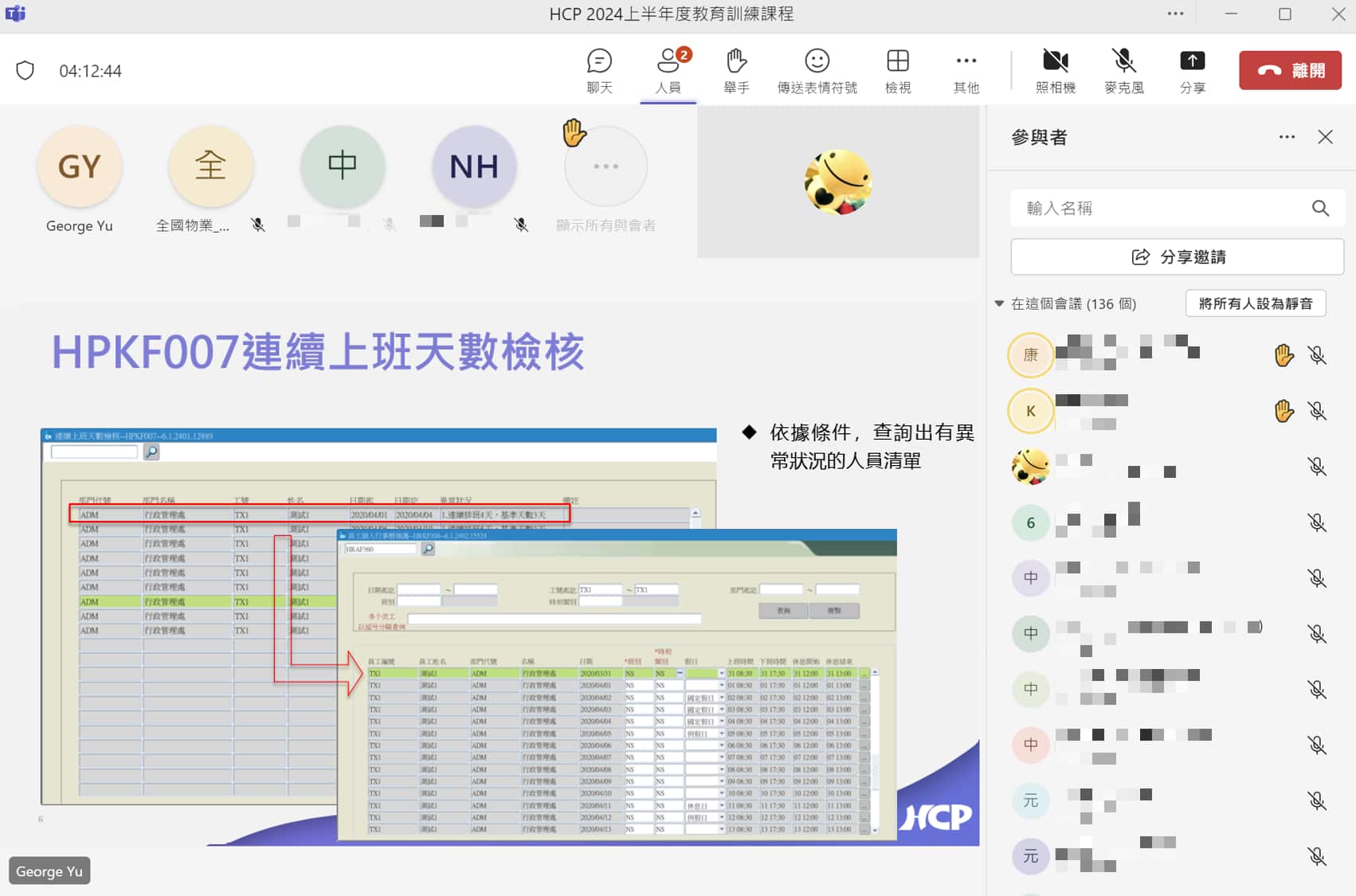Unmute the microphone (麥克風)

click(x=1123, y=70)
